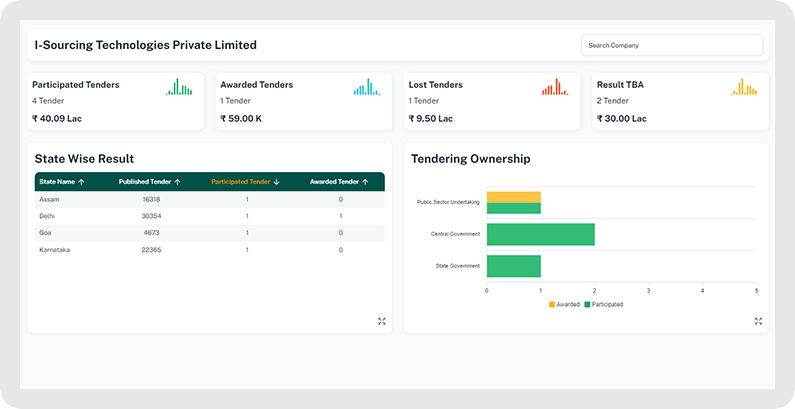Toggle Participated series in chart legend
795x409 pixels.
click(603, 304)
